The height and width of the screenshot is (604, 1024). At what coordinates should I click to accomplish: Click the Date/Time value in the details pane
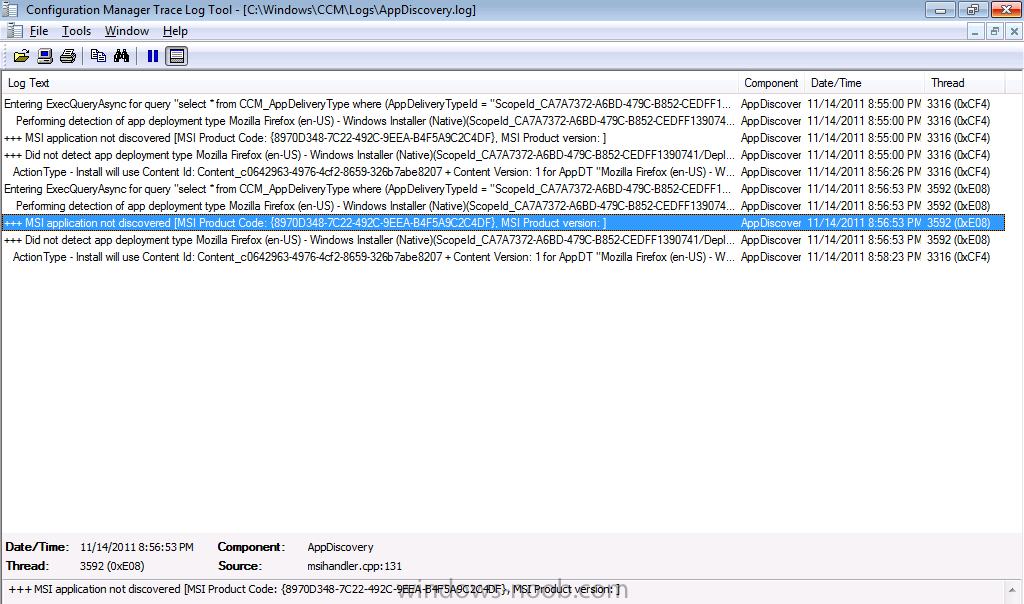(x=136, y=547)
